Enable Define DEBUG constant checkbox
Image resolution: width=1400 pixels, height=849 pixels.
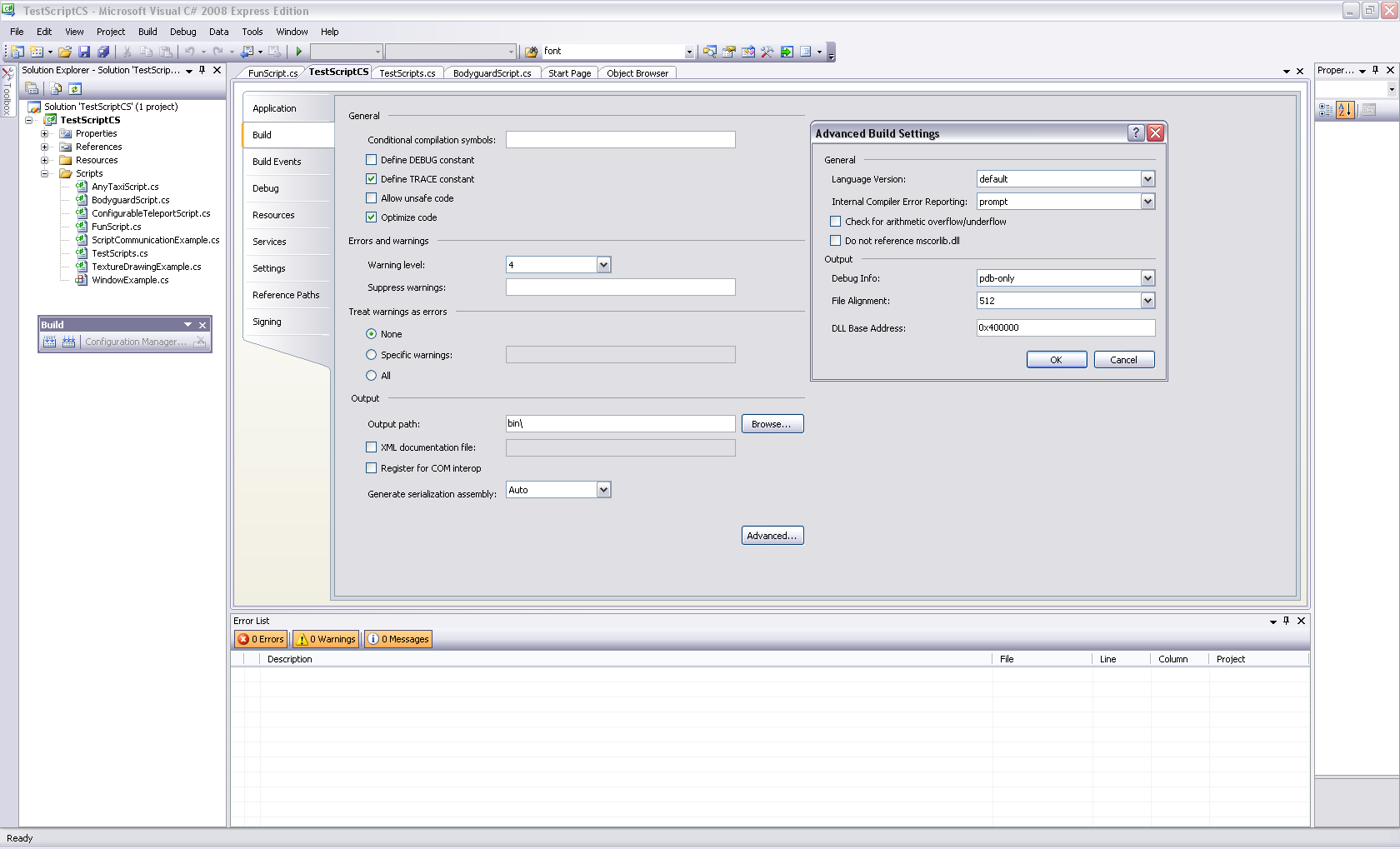372,160
